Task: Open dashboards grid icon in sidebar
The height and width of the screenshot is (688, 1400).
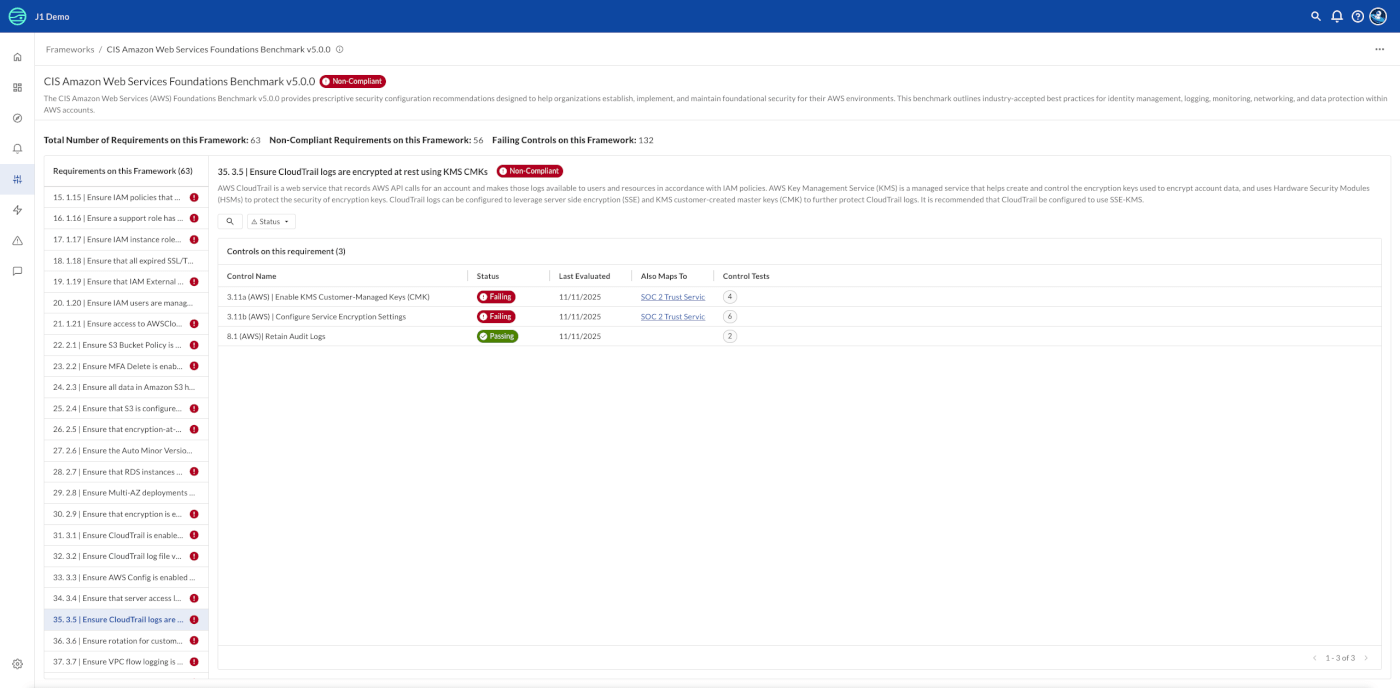Action: point(17,87)
